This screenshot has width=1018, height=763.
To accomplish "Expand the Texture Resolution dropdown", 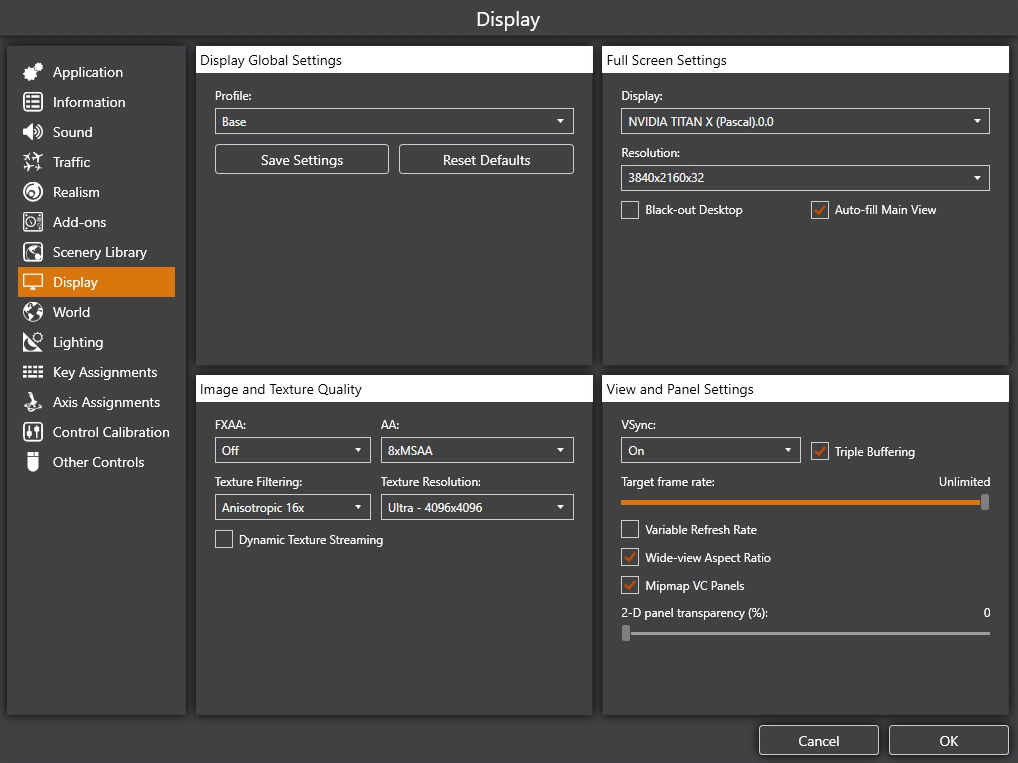I will tap(477, 508).
